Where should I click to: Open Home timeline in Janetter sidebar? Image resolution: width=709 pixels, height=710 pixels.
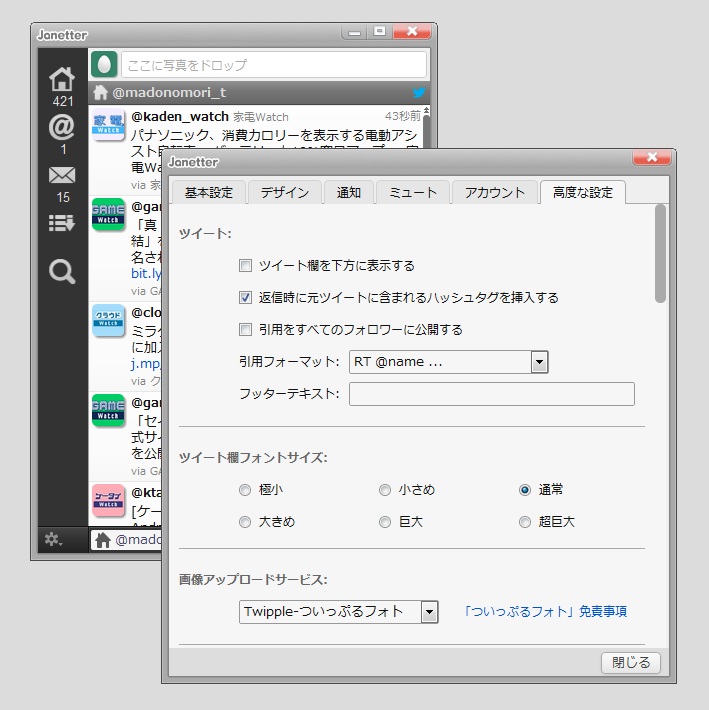[62, 79]
